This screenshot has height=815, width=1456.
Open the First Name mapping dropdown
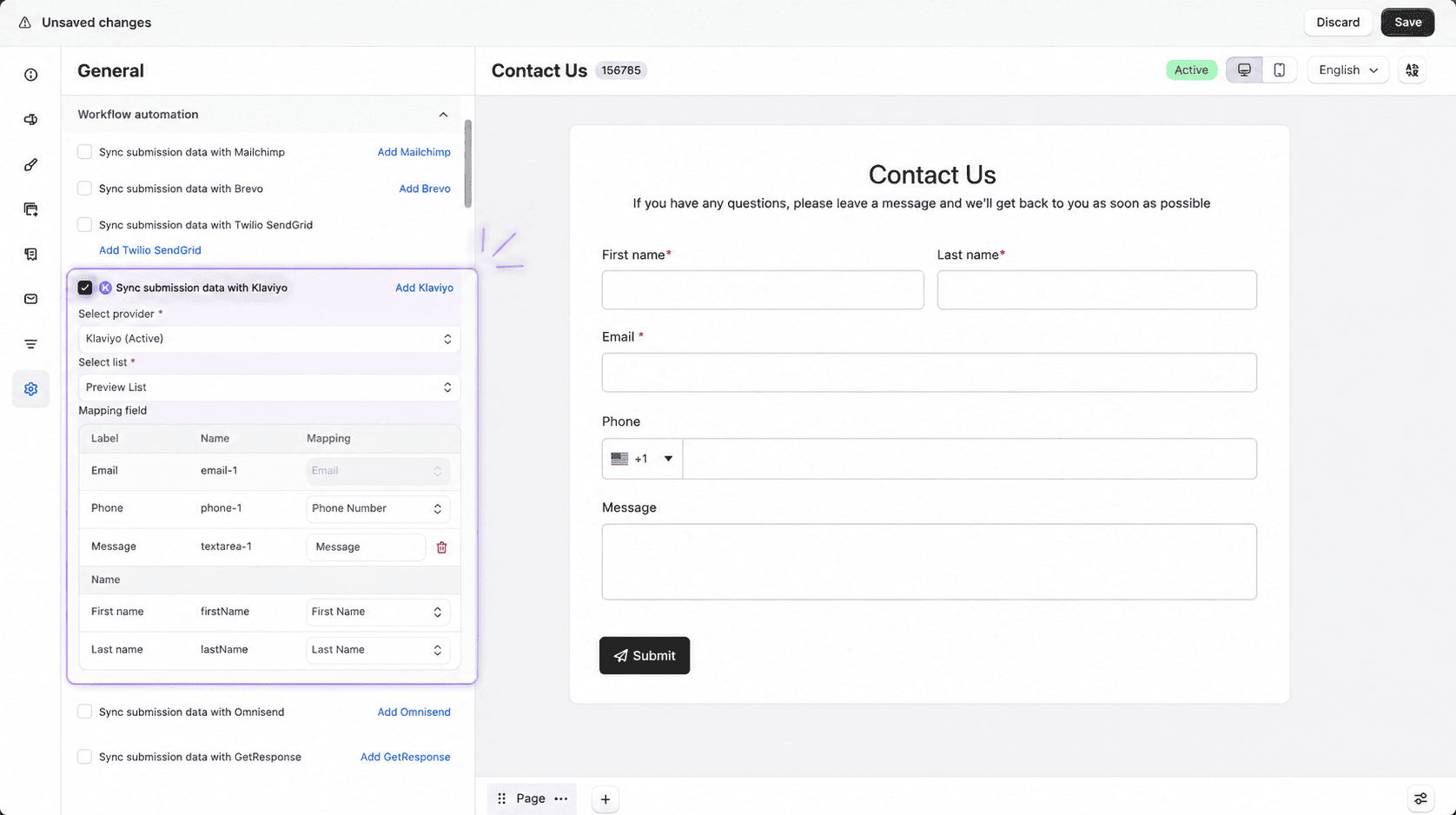click(x=378, y=612)
